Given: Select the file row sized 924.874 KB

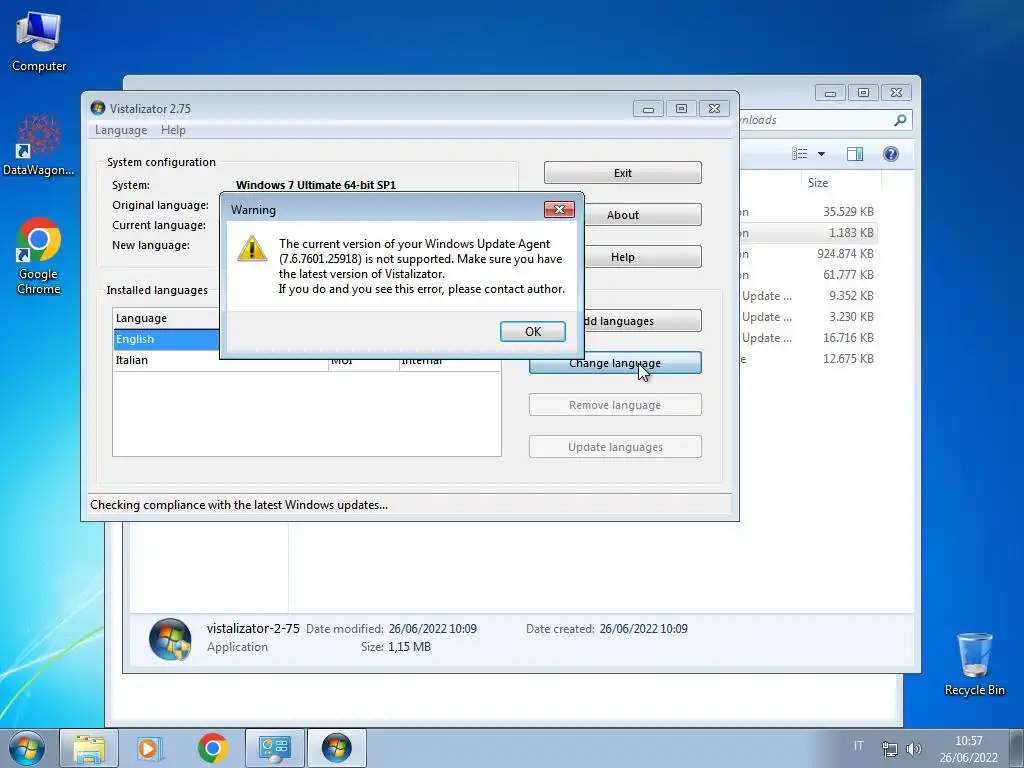Looking at the screenshot, I should point(807,253).
